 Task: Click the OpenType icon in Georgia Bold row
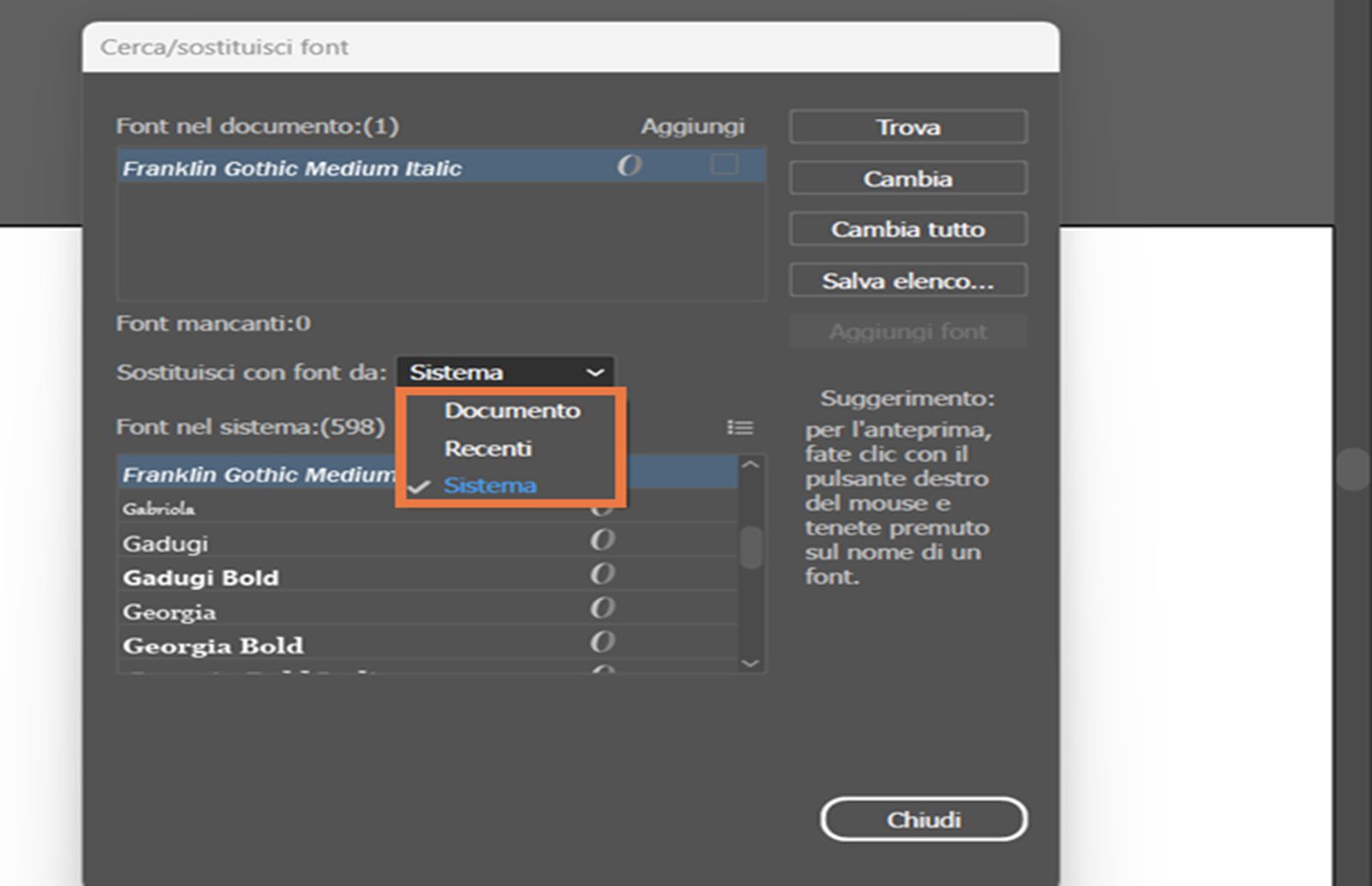point(602,642)
